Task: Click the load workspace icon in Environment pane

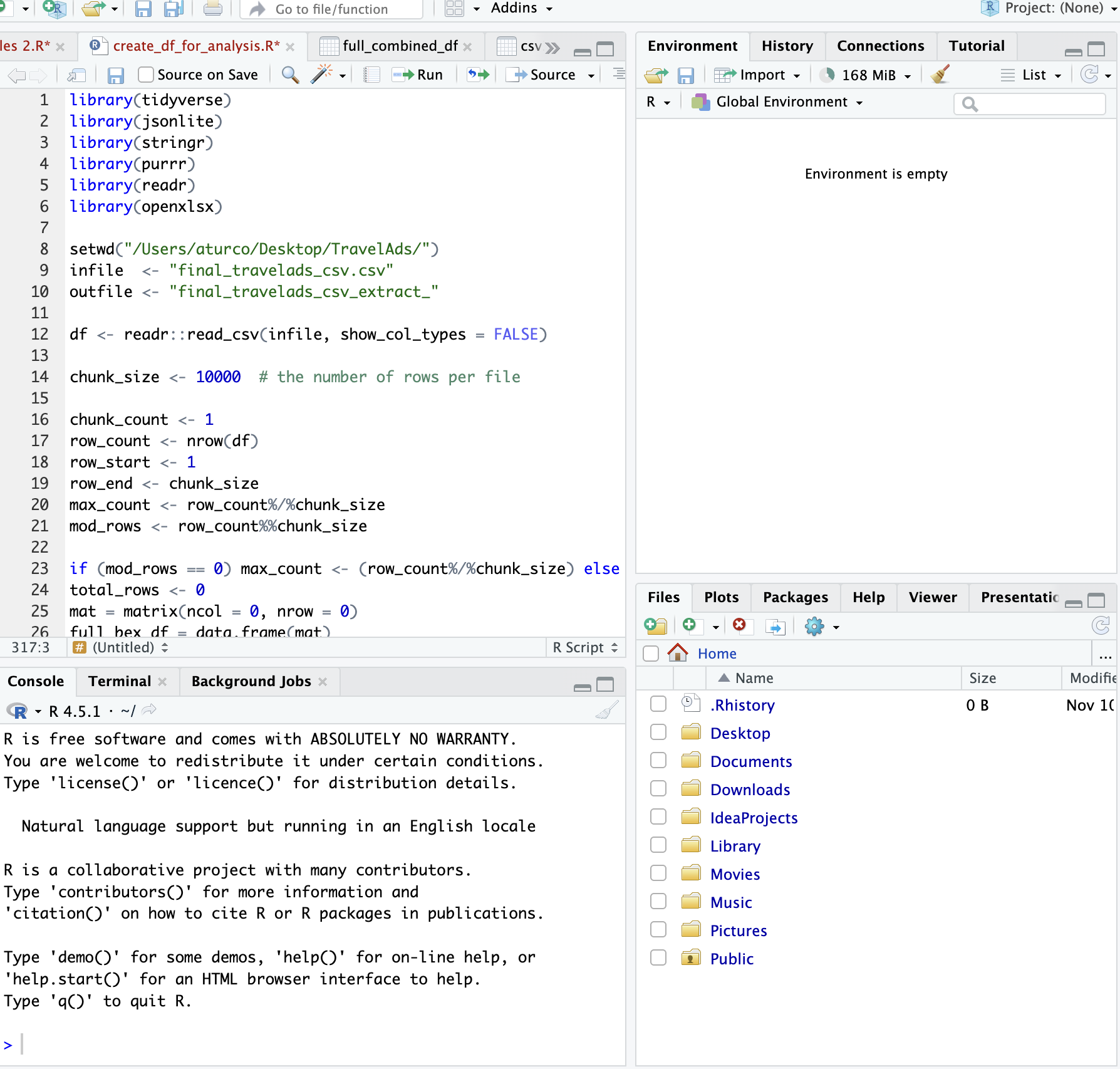Action: [x=656, y=75]
